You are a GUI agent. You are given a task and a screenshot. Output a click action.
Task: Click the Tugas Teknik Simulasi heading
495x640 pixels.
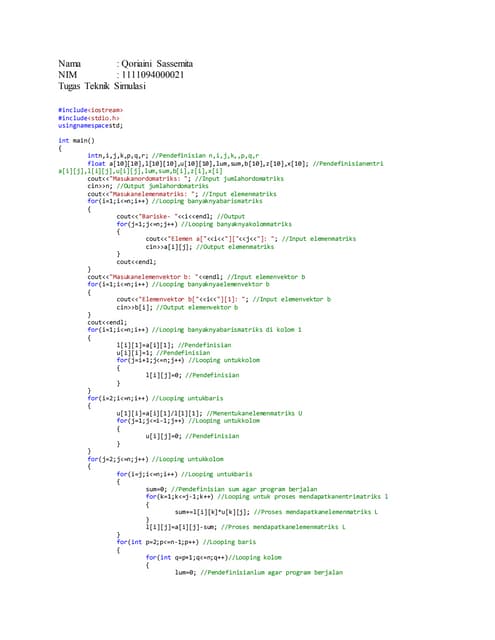[102, 86]
